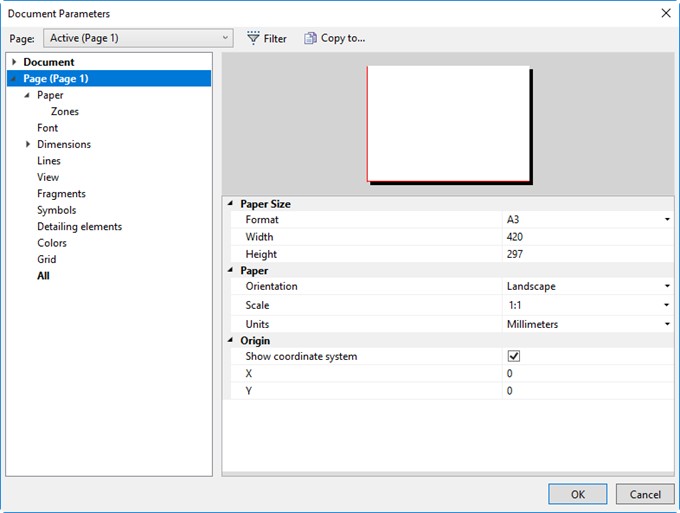Select the Font tree item
The width and height of the screenshot is (680, 513).
[x=47, y=128]
